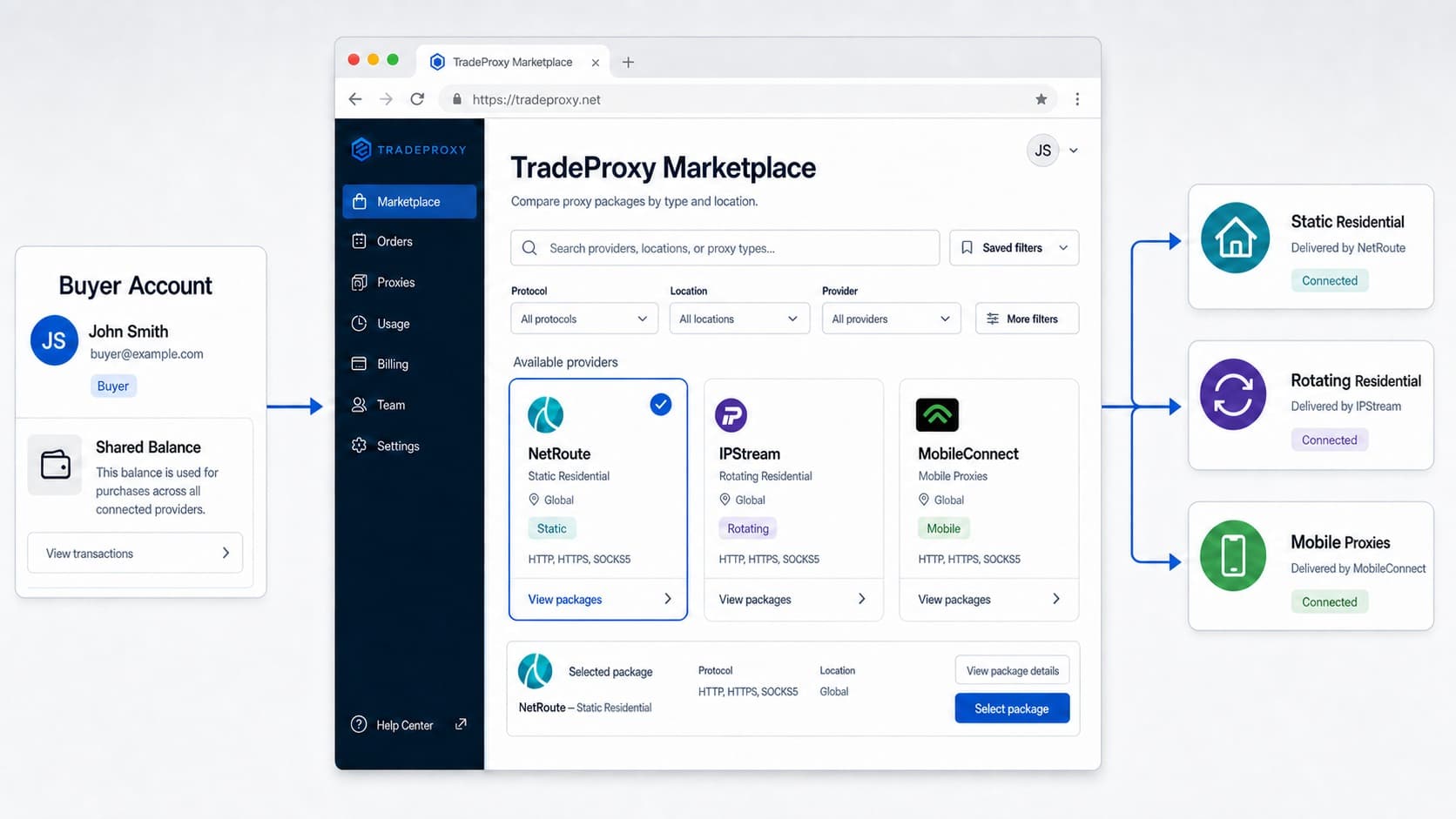Click the Select package button
The height and width of the screenshot is (819, 1456).
tap(1012, 708)
